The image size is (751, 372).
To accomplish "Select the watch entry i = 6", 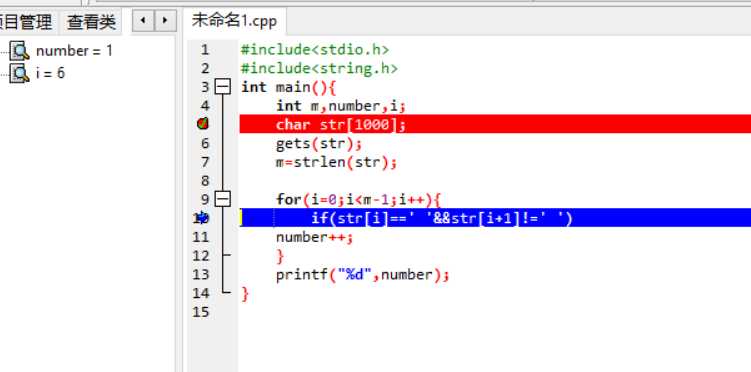I will click(50, 73).
